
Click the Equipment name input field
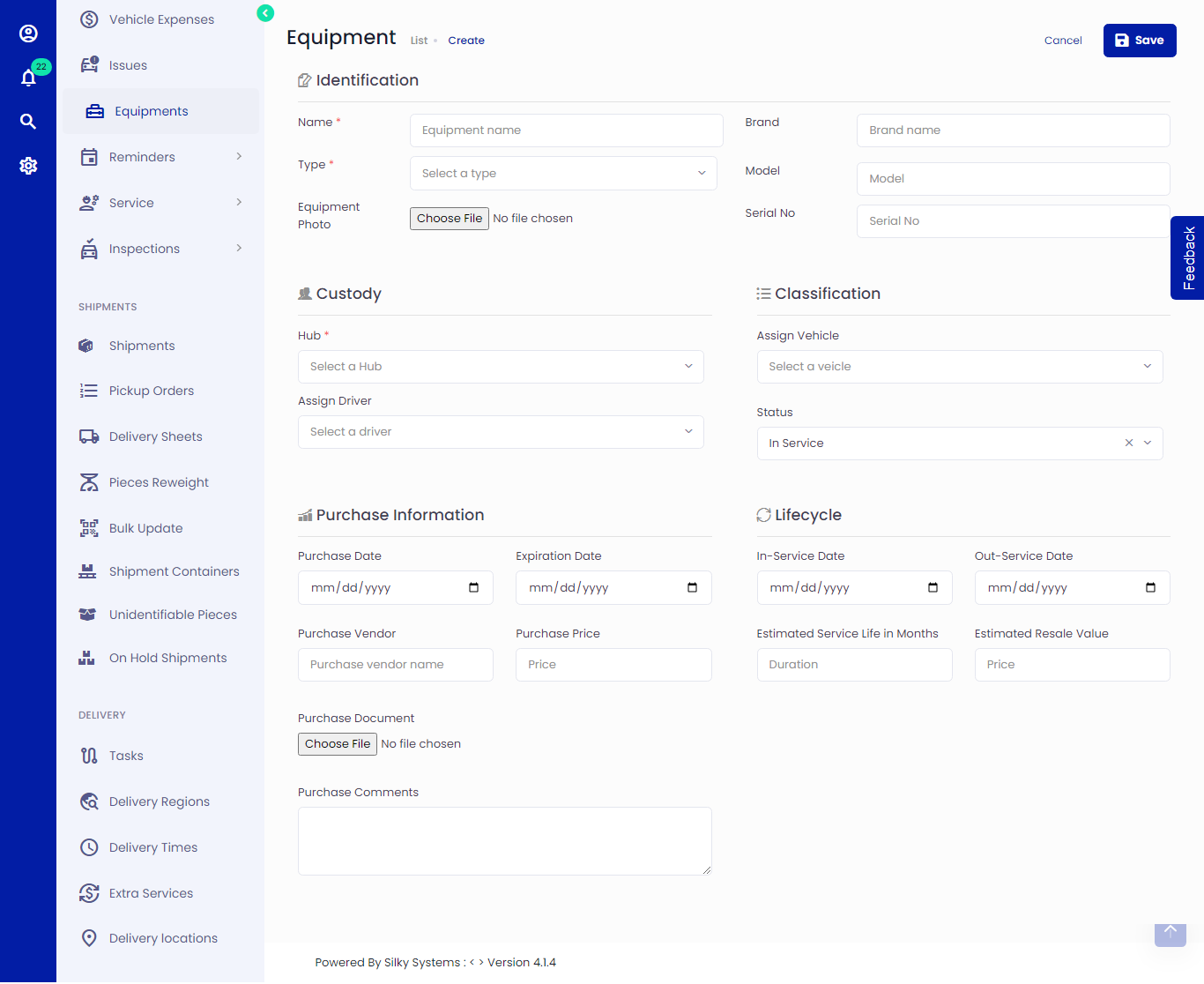pos(566,130)
